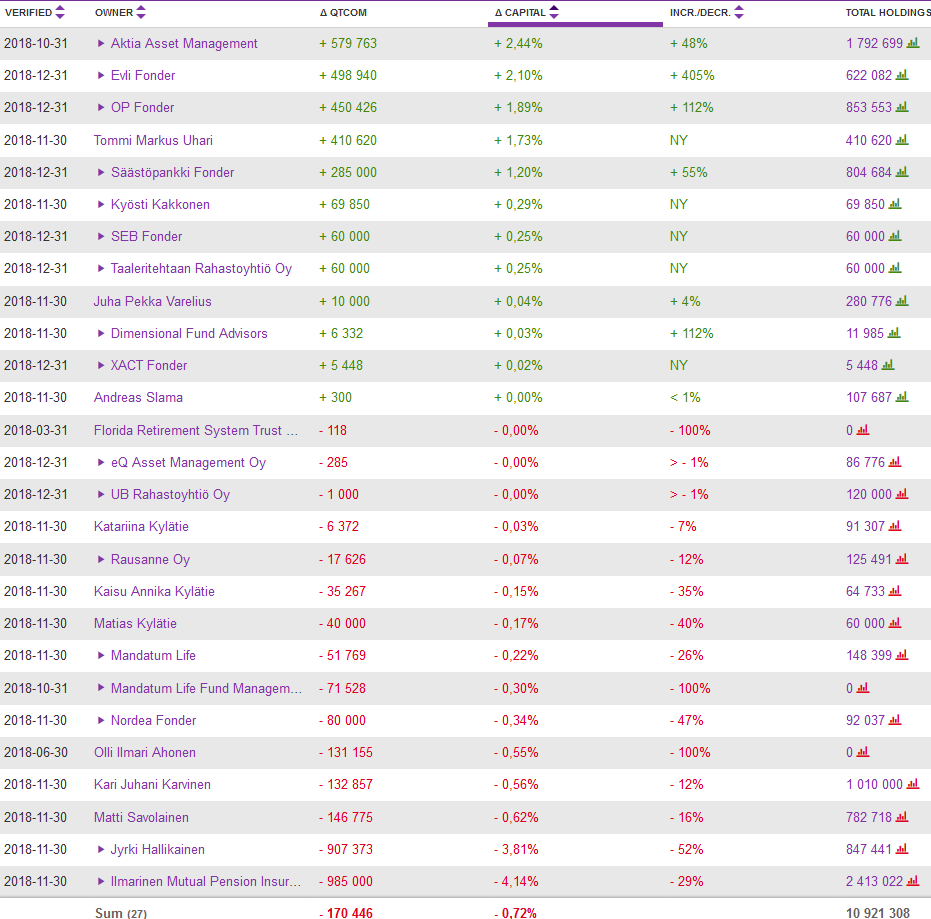Open red chart icon for Florida Retirement System
The width and height of the screenshot is (931, 919).
pyautogui.click(x=863, y=429)
